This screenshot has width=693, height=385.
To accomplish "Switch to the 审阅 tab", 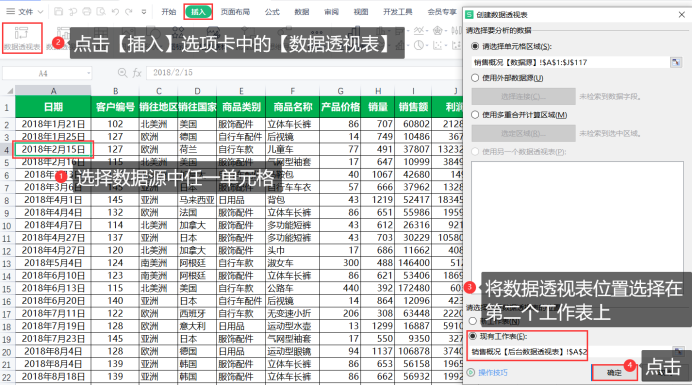I will click(331, 12).
